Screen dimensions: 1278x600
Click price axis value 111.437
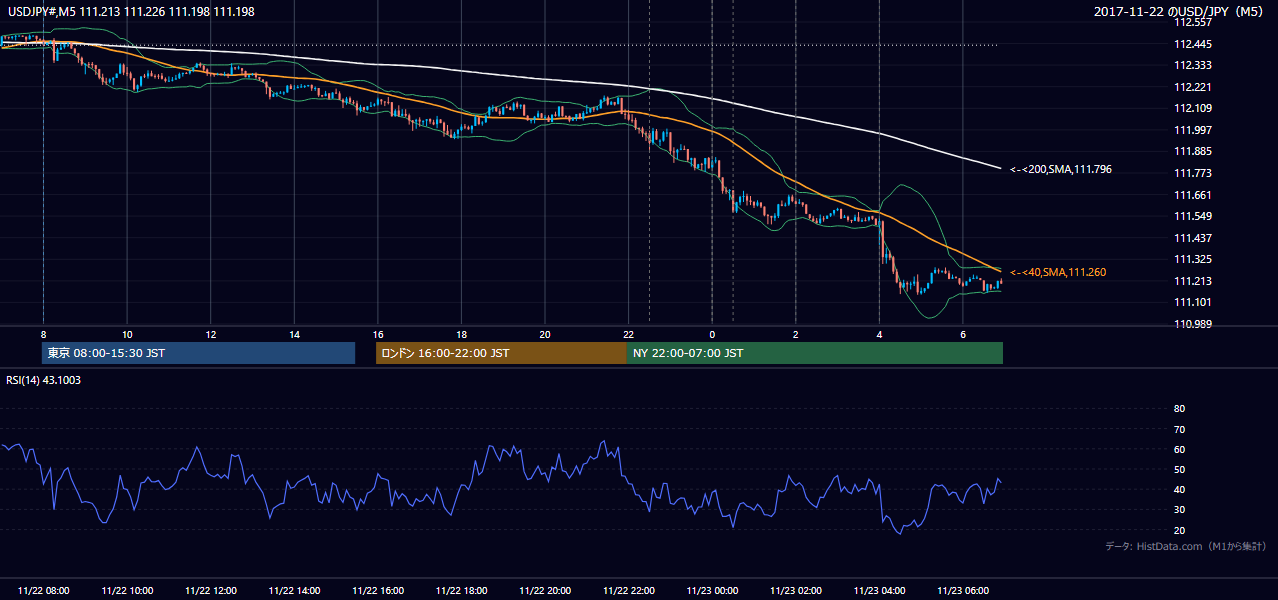pos(1192,238)
